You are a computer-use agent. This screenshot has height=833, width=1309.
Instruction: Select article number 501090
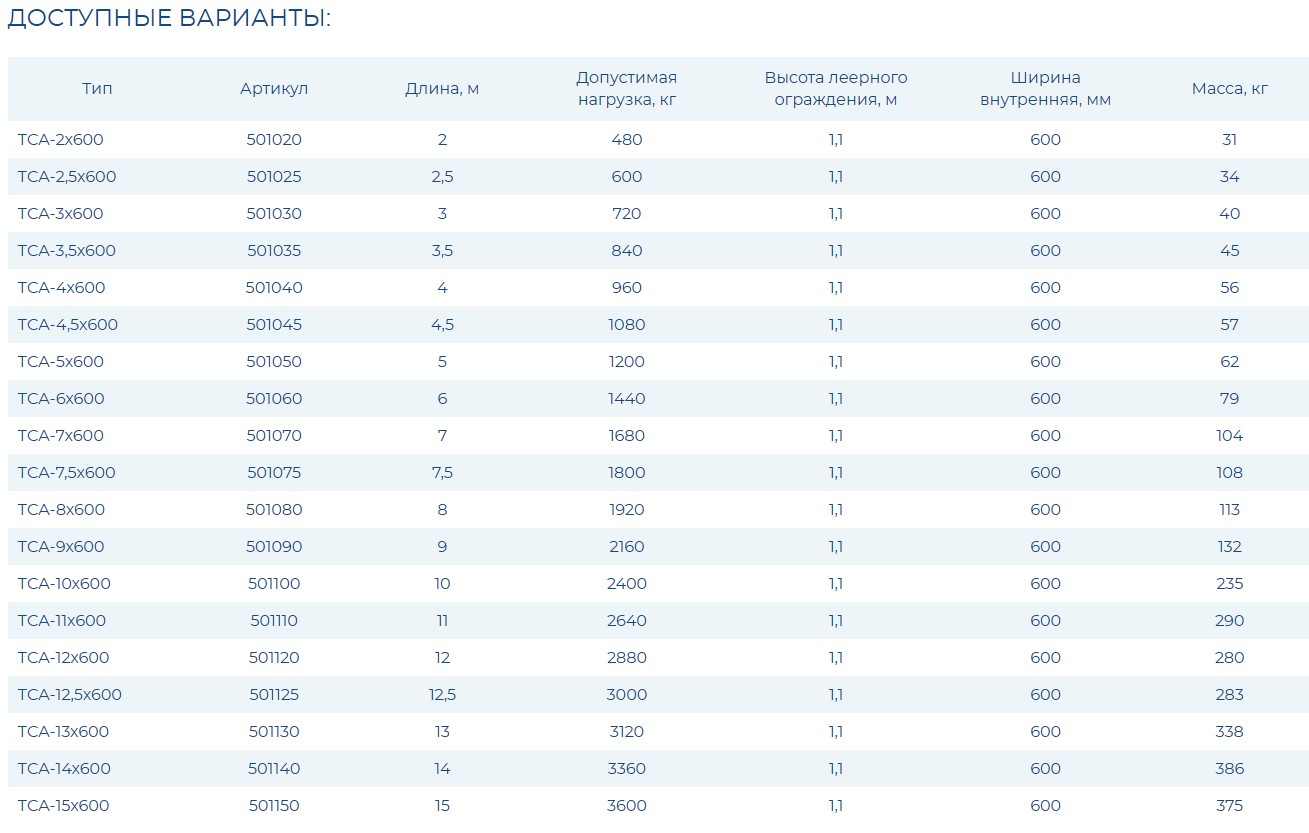click(274, 547)
